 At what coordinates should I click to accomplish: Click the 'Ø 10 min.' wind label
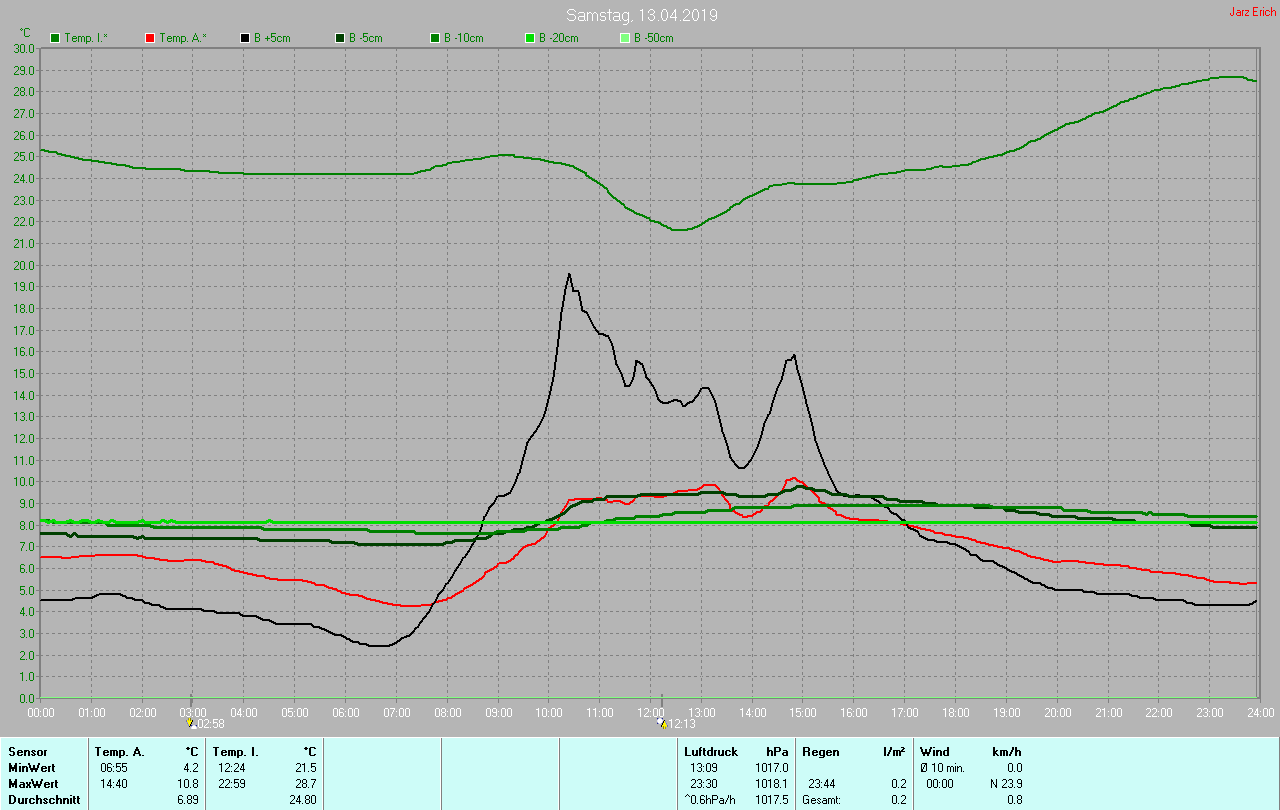[x=943, y=767]
